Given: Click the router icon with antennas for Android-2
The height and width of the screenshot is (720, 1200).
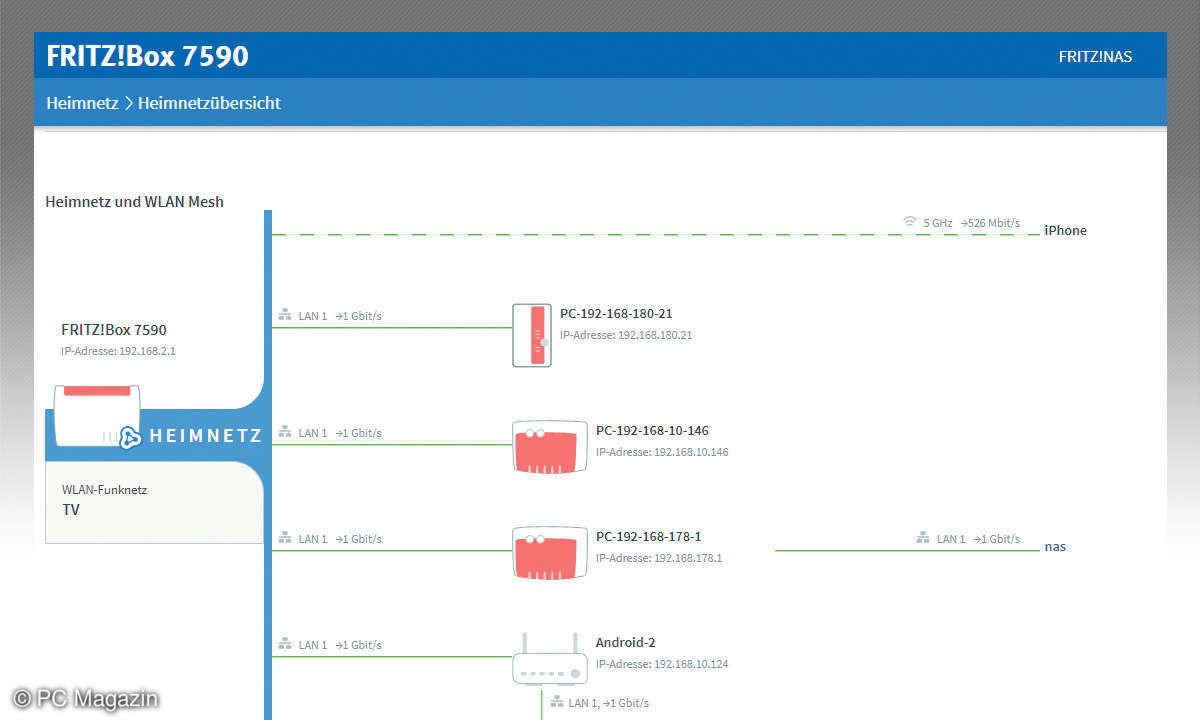Looking at the screenshot, I should pyautogui.click(x=550, y=658).
